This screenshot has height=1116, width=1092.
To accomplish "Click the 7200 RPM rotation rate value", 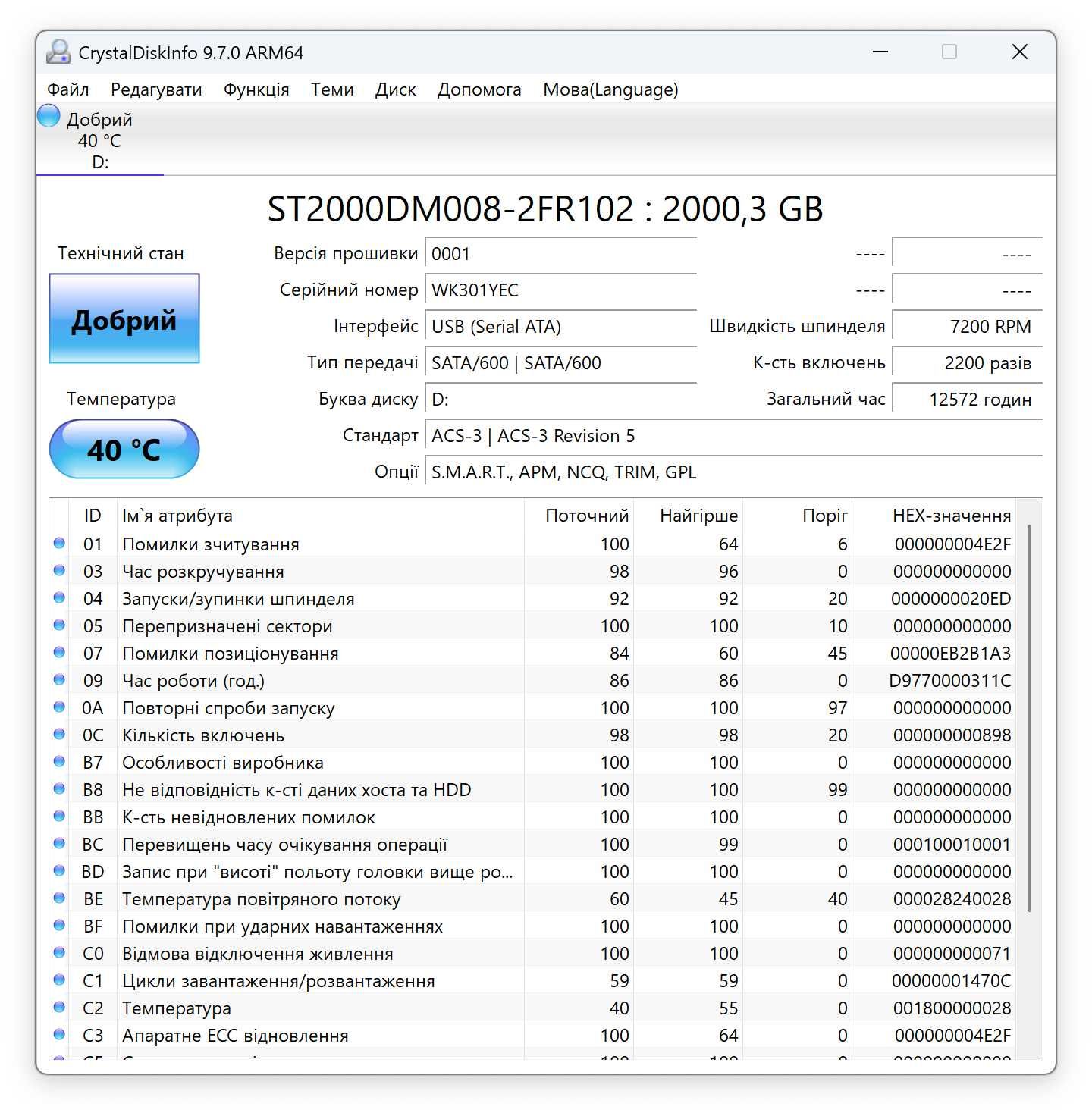I will [x=967, y=327].
